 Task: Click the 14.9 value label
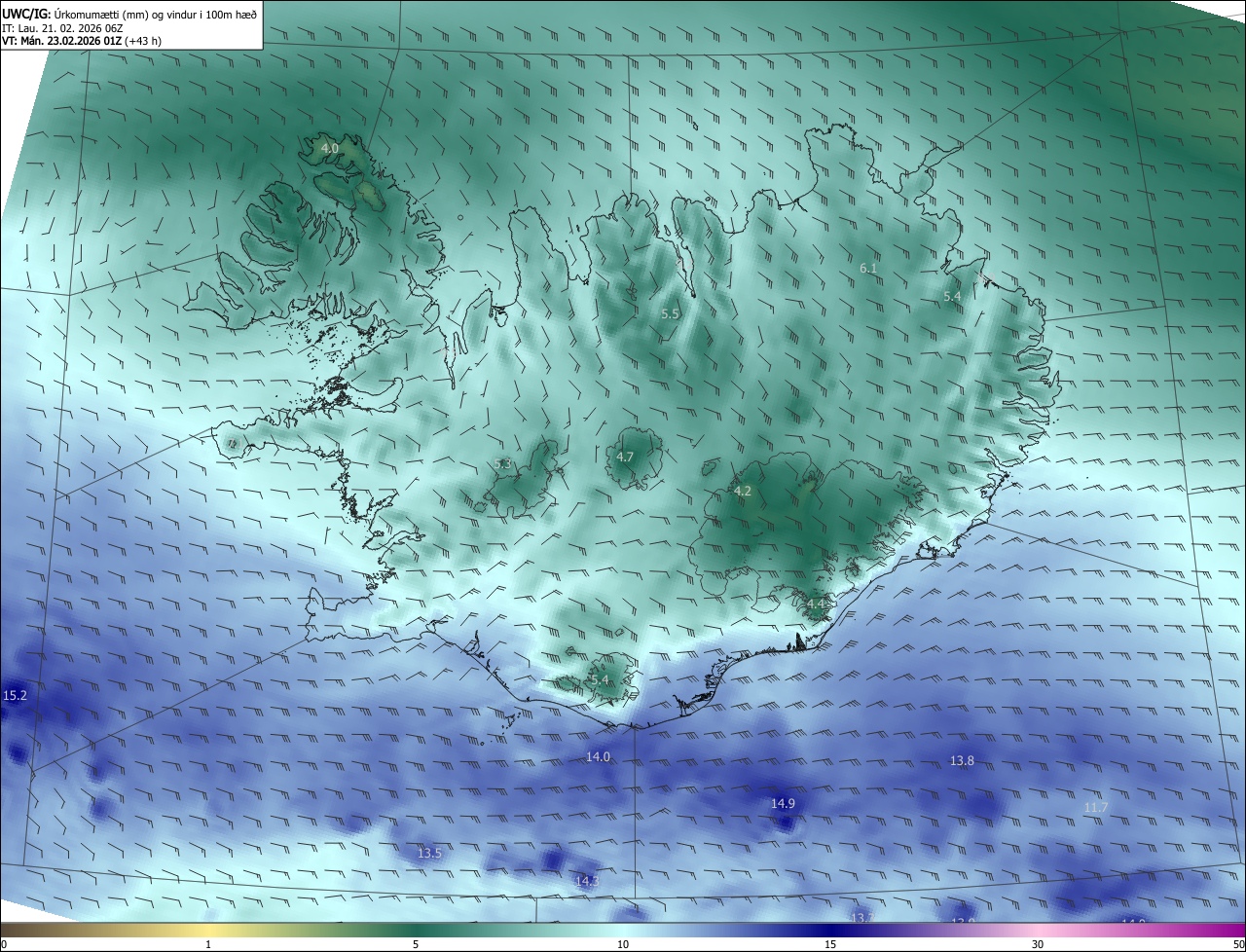pyautogui.click(x=783, y=803)
